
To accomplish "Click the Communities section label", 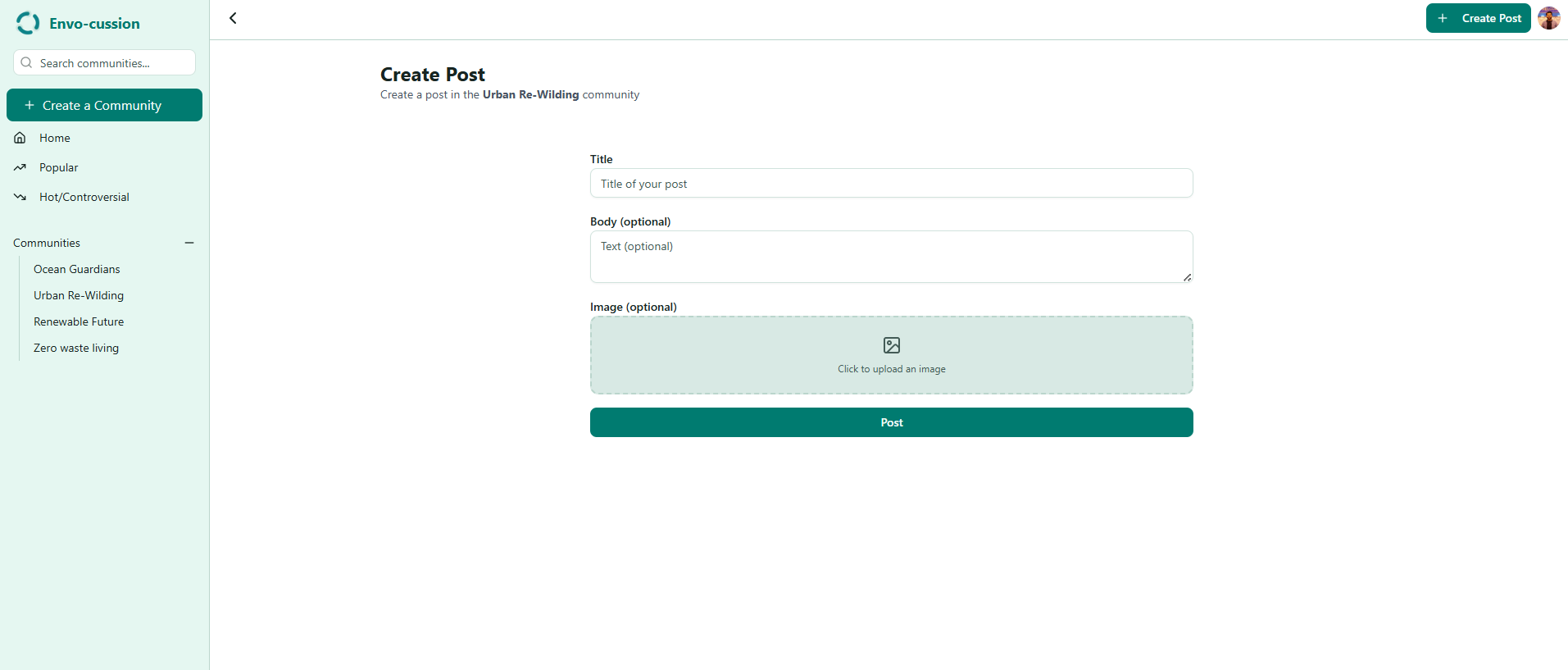I will [x=47, y=243].
